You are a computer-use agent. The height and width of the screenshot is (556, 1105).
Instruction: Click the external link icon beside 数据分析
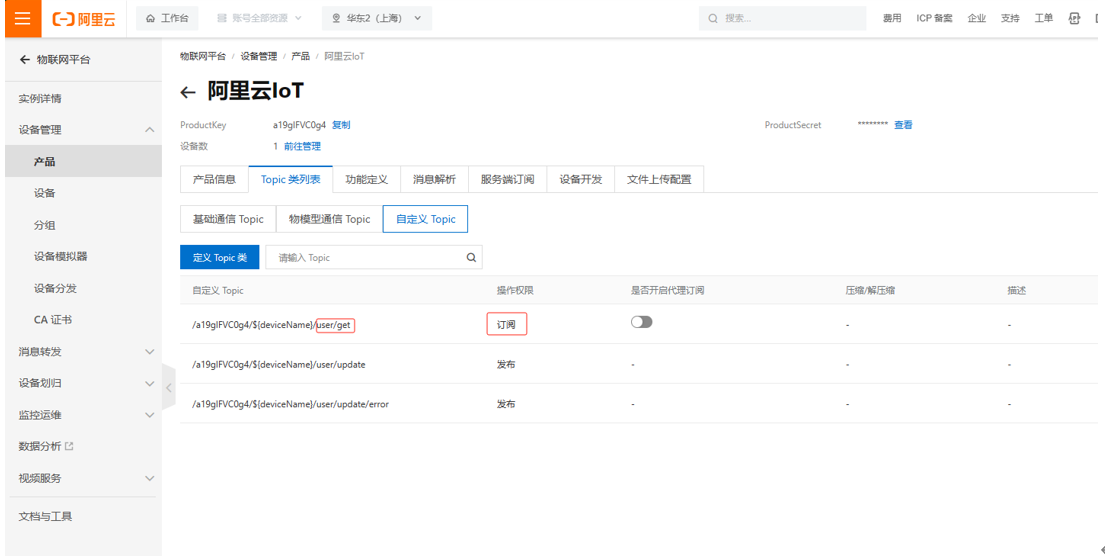pos(69,446)
